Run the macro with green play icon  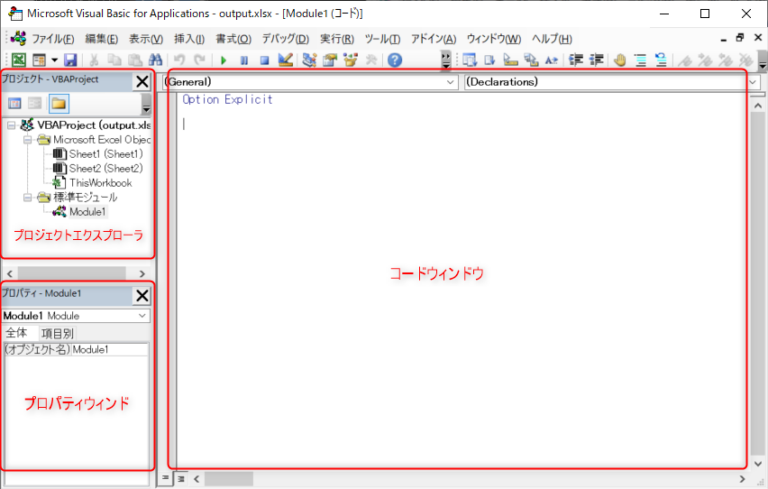pos(224,60)
